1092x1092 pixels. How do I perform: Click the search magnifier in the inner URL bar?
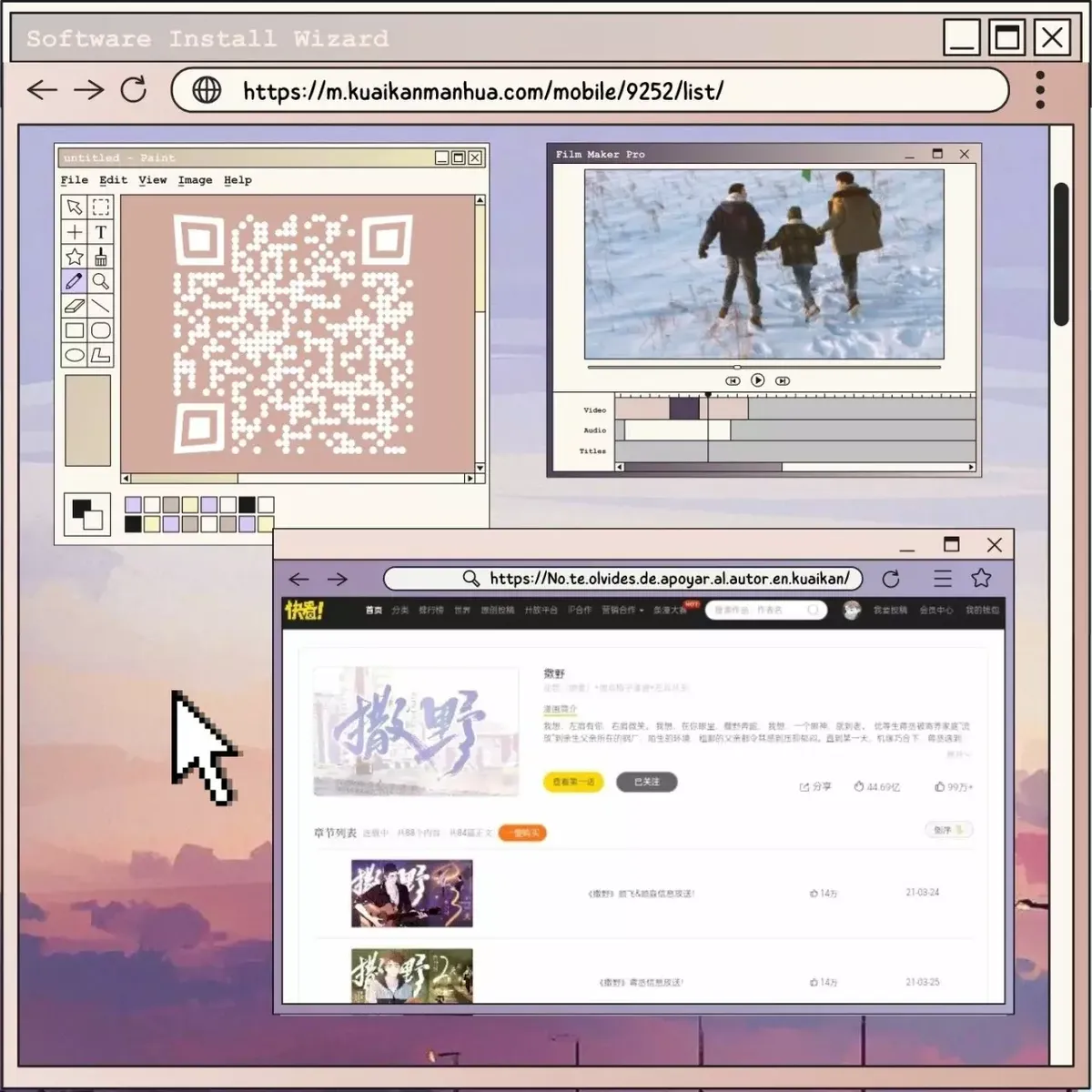click(x=470, y=579)
